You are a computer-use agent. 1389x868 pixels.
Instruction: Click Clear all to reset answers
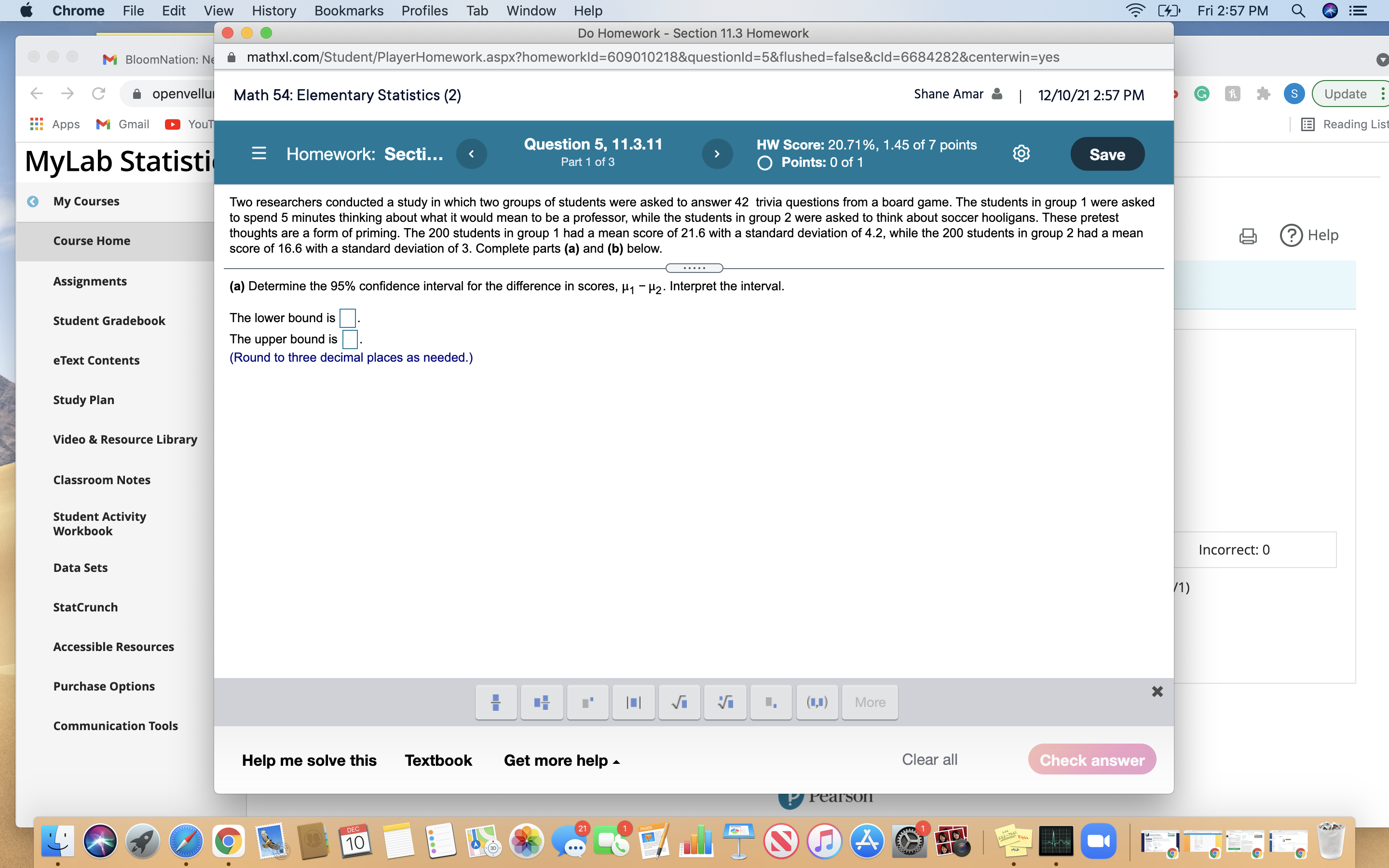coord(929,759)
